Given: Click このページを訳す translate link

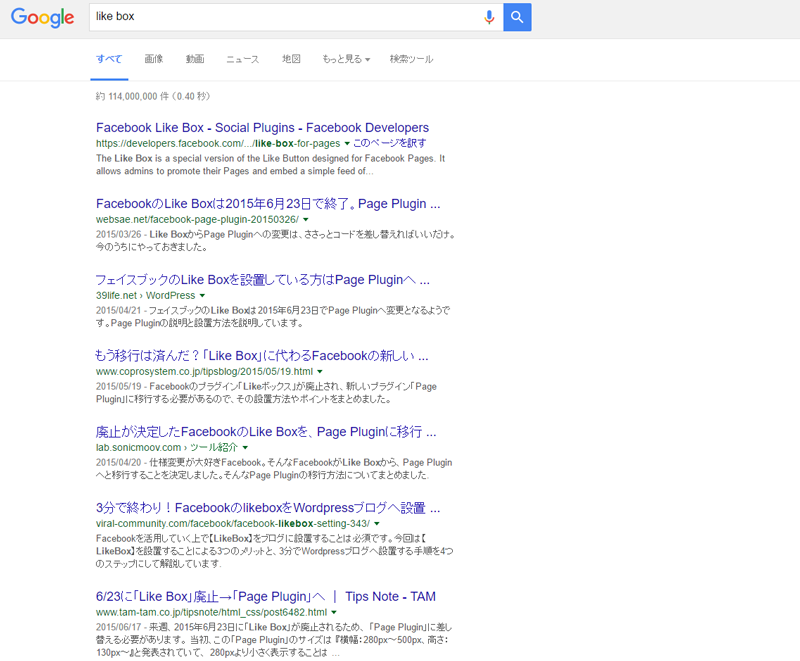Looking at the screenshot, I should pyautogui.click(x=390, y=143).
